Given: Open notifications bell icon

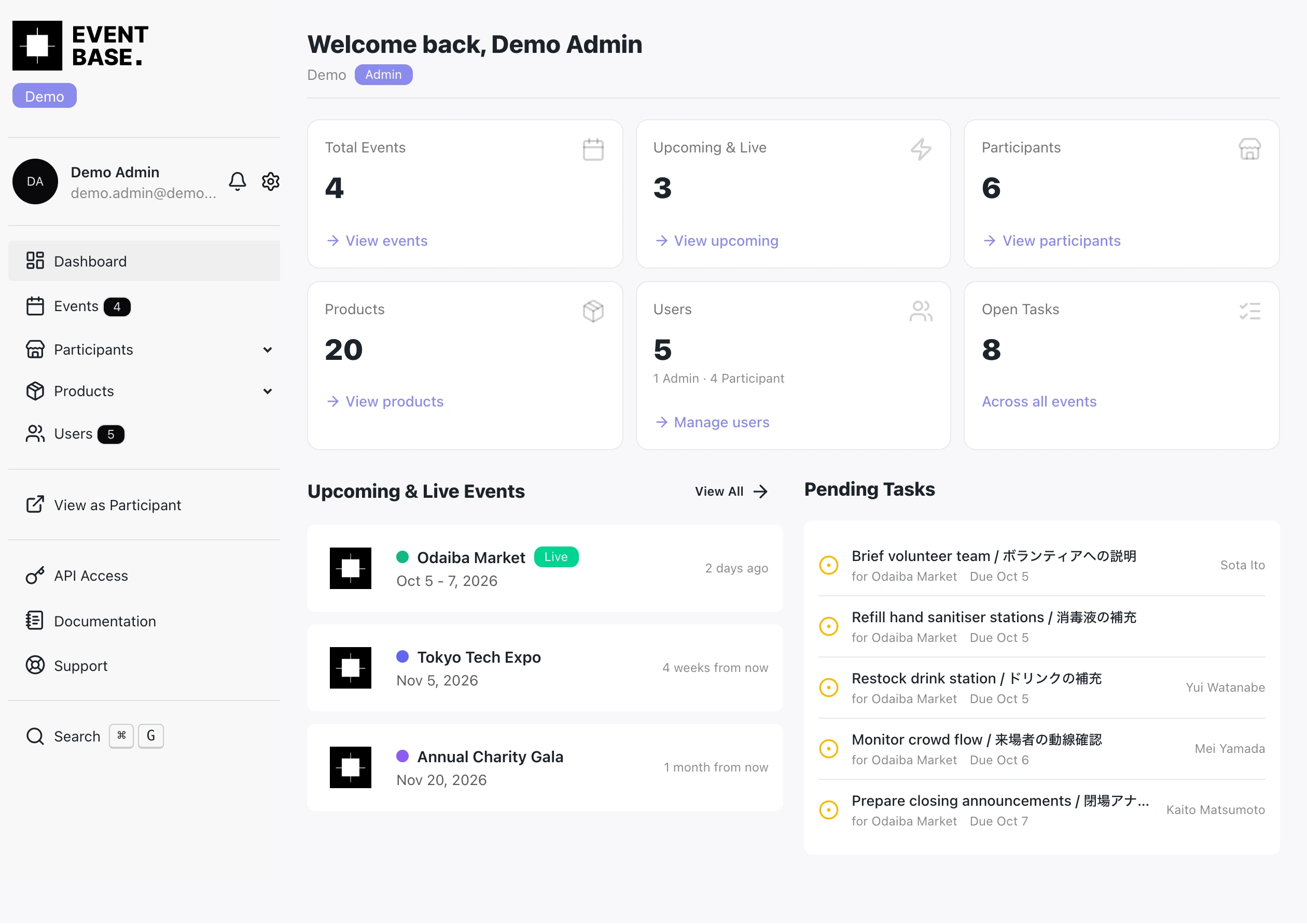Looking at the screenshot, I should point(238,181).
